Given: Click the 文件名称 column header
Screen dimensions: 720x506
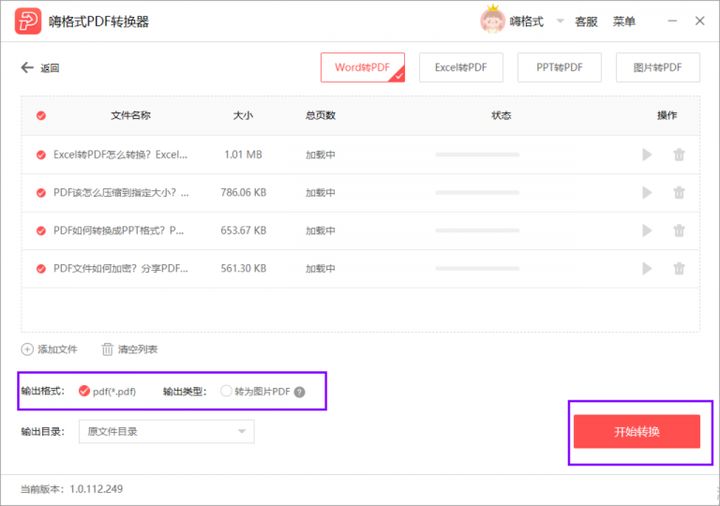Looking at the screenshot, I should tap(131, 115).
